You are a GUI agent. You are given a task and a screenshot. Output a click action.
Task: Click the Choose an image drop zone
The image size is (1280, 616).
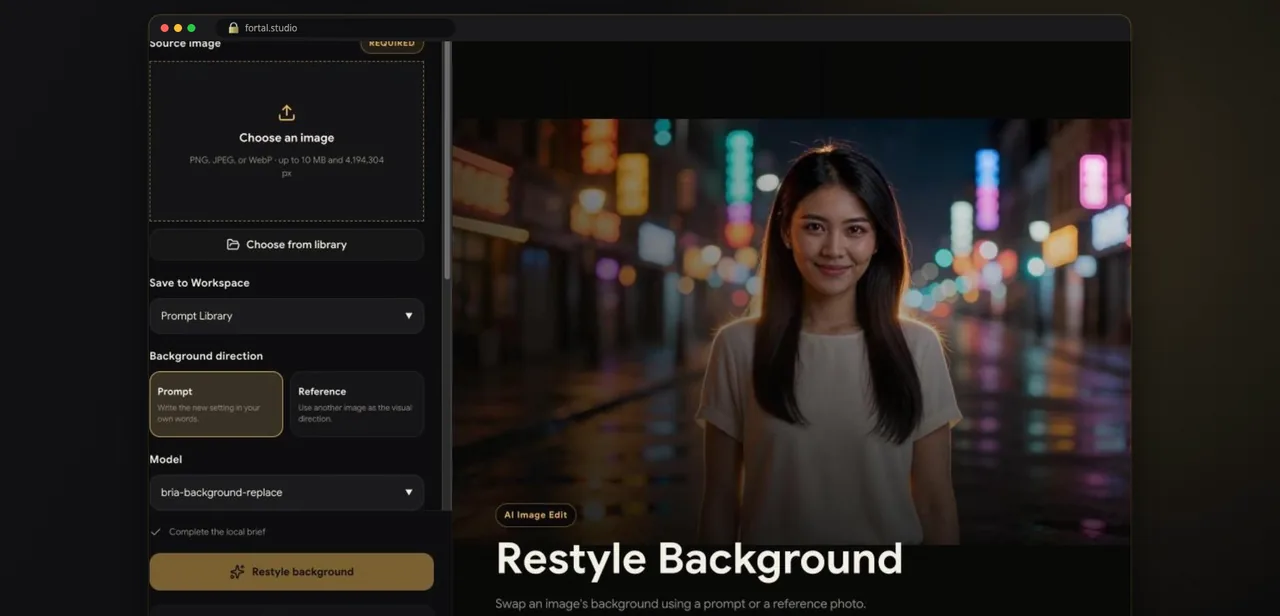(x=286, y=141)
